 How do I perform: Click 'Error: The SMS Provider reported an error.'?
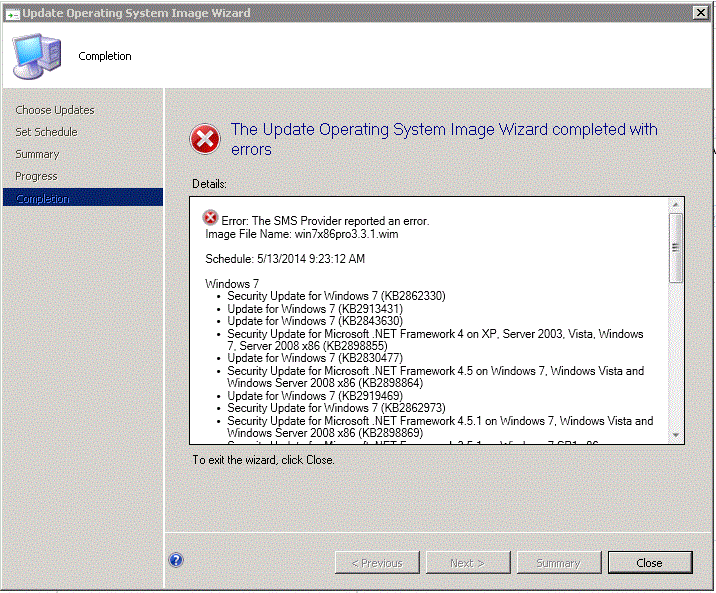click(x=325, y=221)
